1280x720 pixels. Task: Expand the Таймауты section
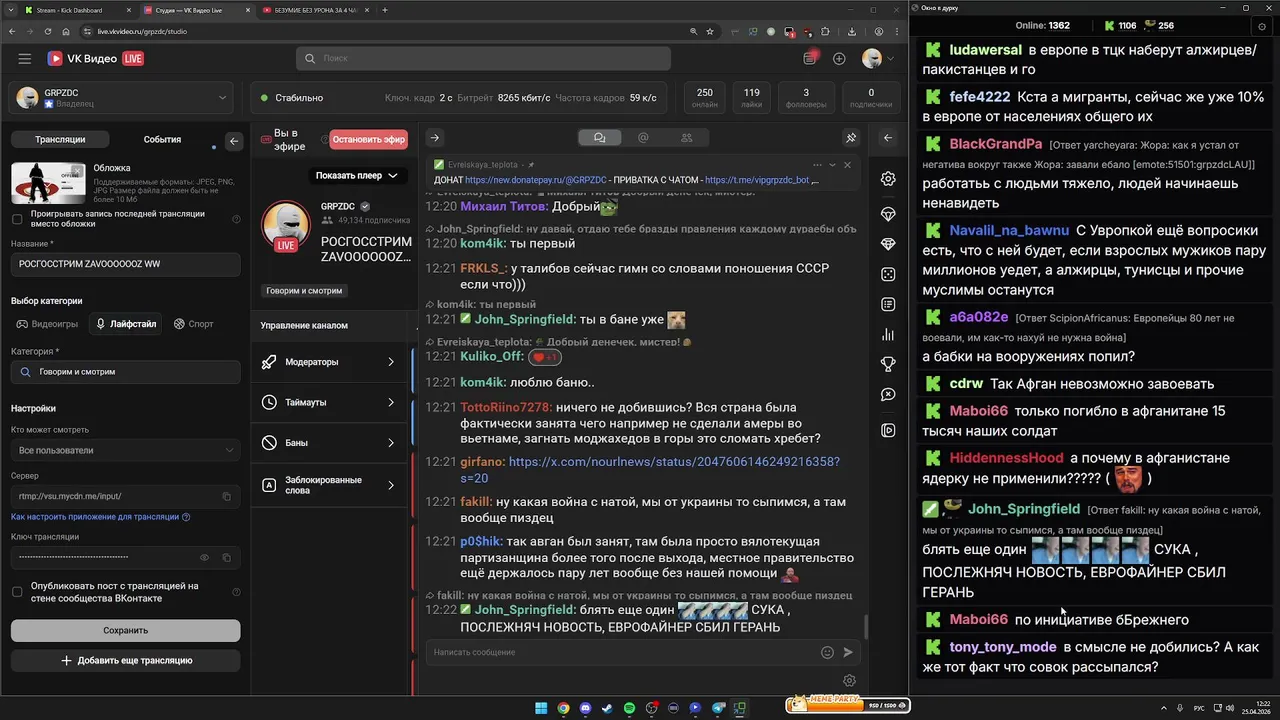click(330, 402)
